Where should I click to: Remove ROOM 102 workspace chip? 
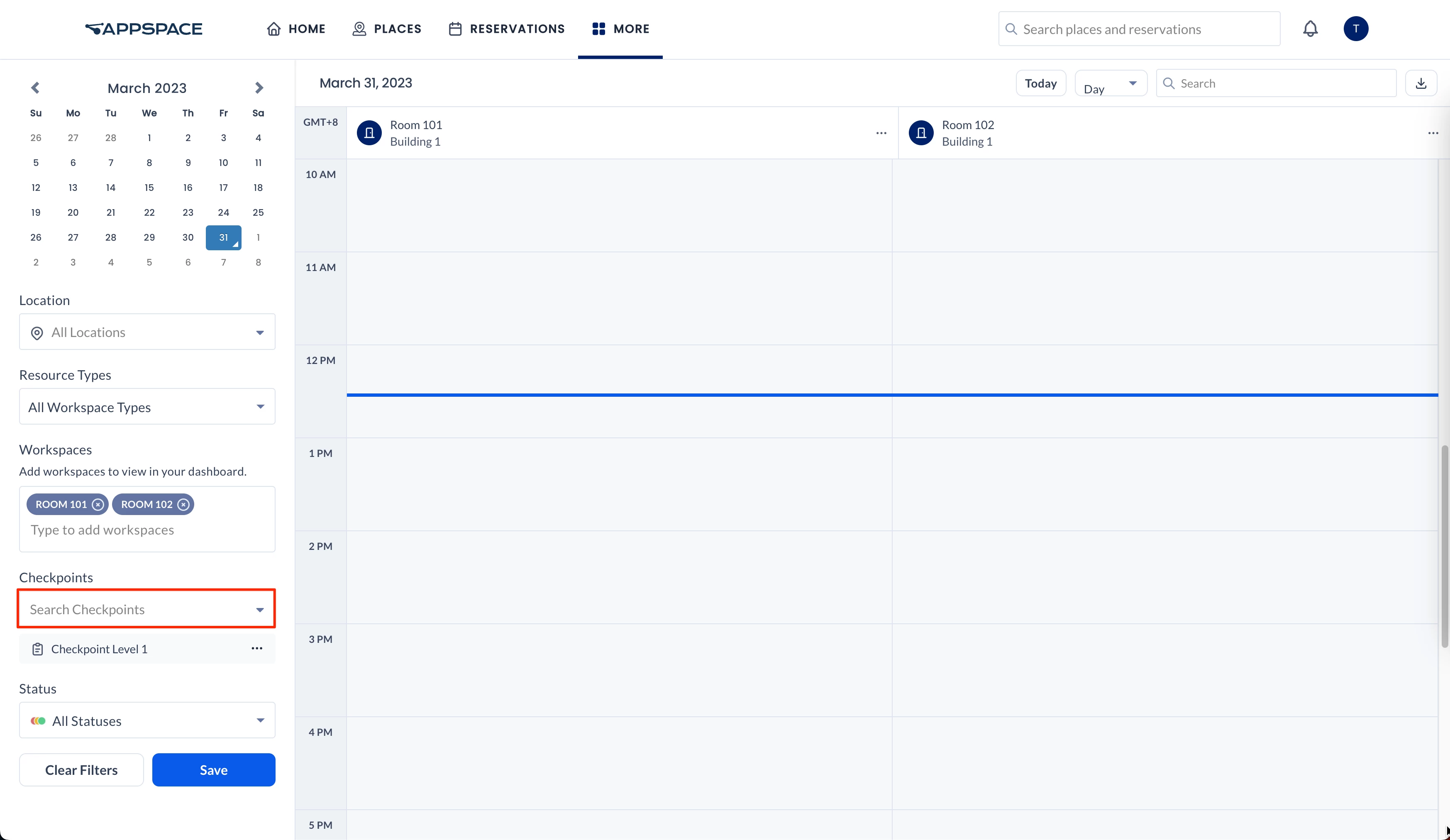(x=183, y=505)
